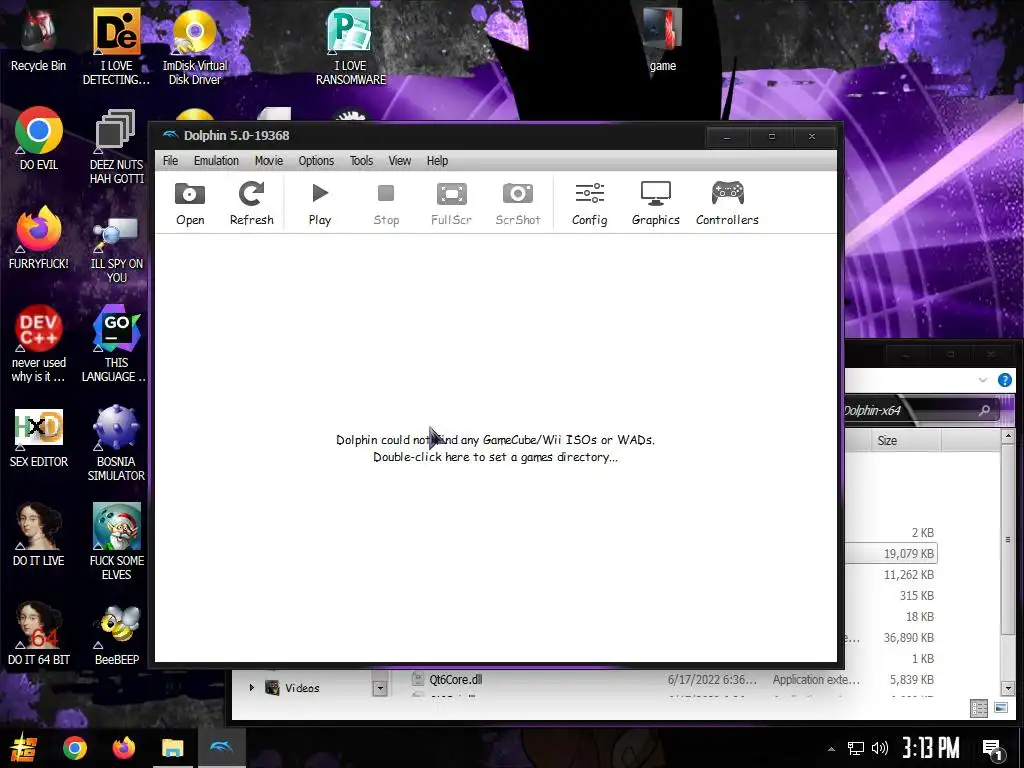Click the Play toolbar button

tap(320, 203)
